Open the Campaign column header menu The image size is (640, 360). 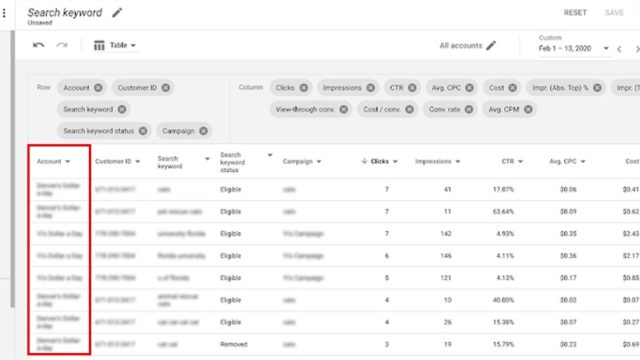(319, 162)
